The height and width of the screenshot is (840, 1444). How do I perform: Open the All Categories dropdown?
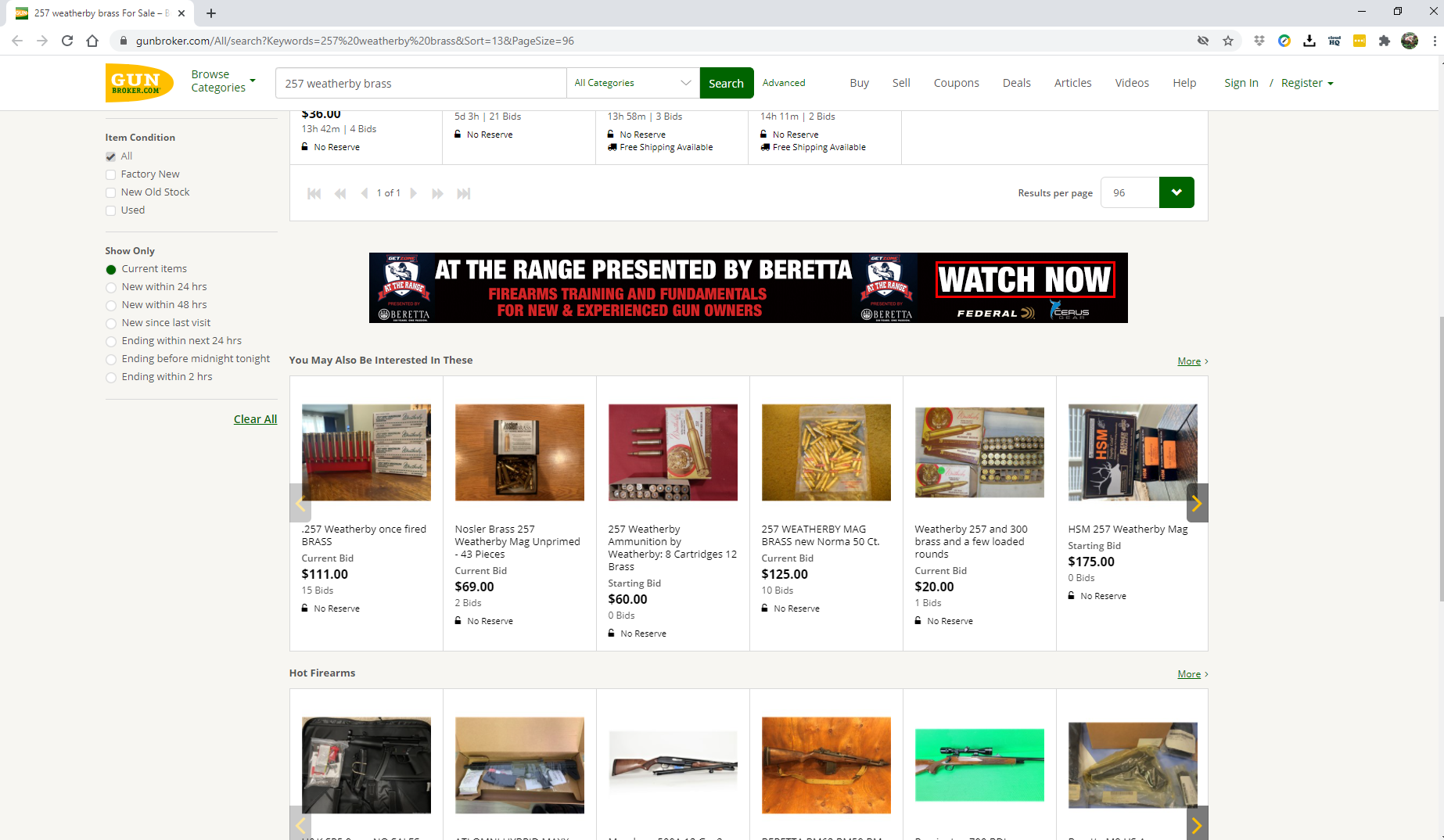point(633,83)
